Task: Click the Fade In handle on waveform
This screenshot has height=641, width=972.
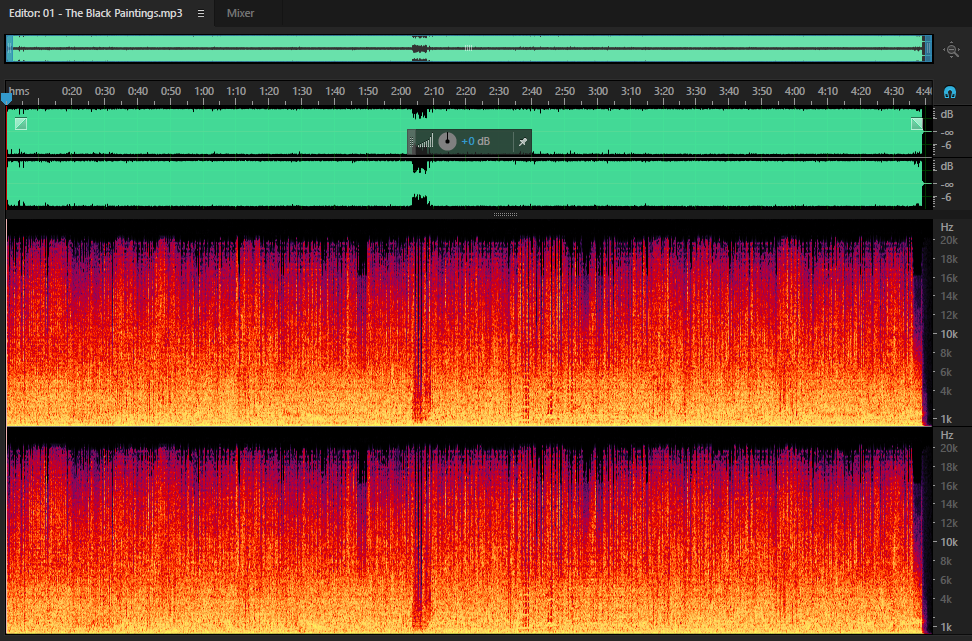Action: click(21, 124)
